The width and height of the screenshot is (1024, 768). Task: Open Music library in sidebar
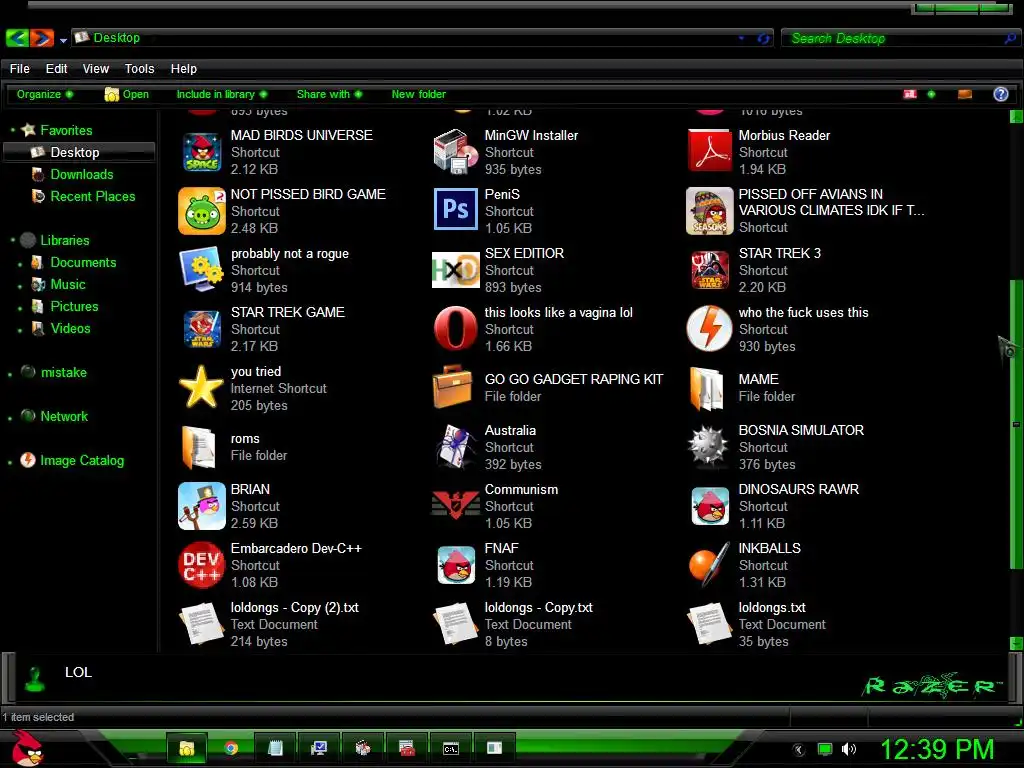tap(68, 284)
